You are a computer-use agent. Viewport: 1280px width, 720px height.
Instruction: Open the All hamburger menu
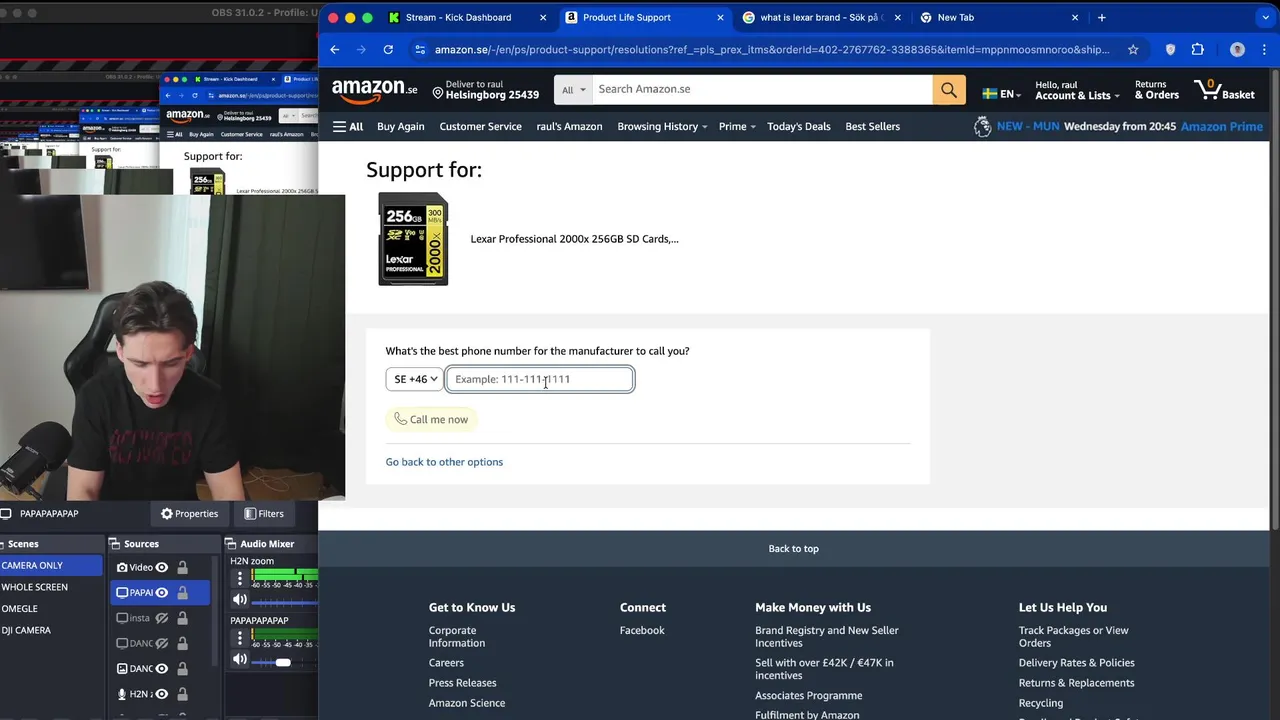348,126
